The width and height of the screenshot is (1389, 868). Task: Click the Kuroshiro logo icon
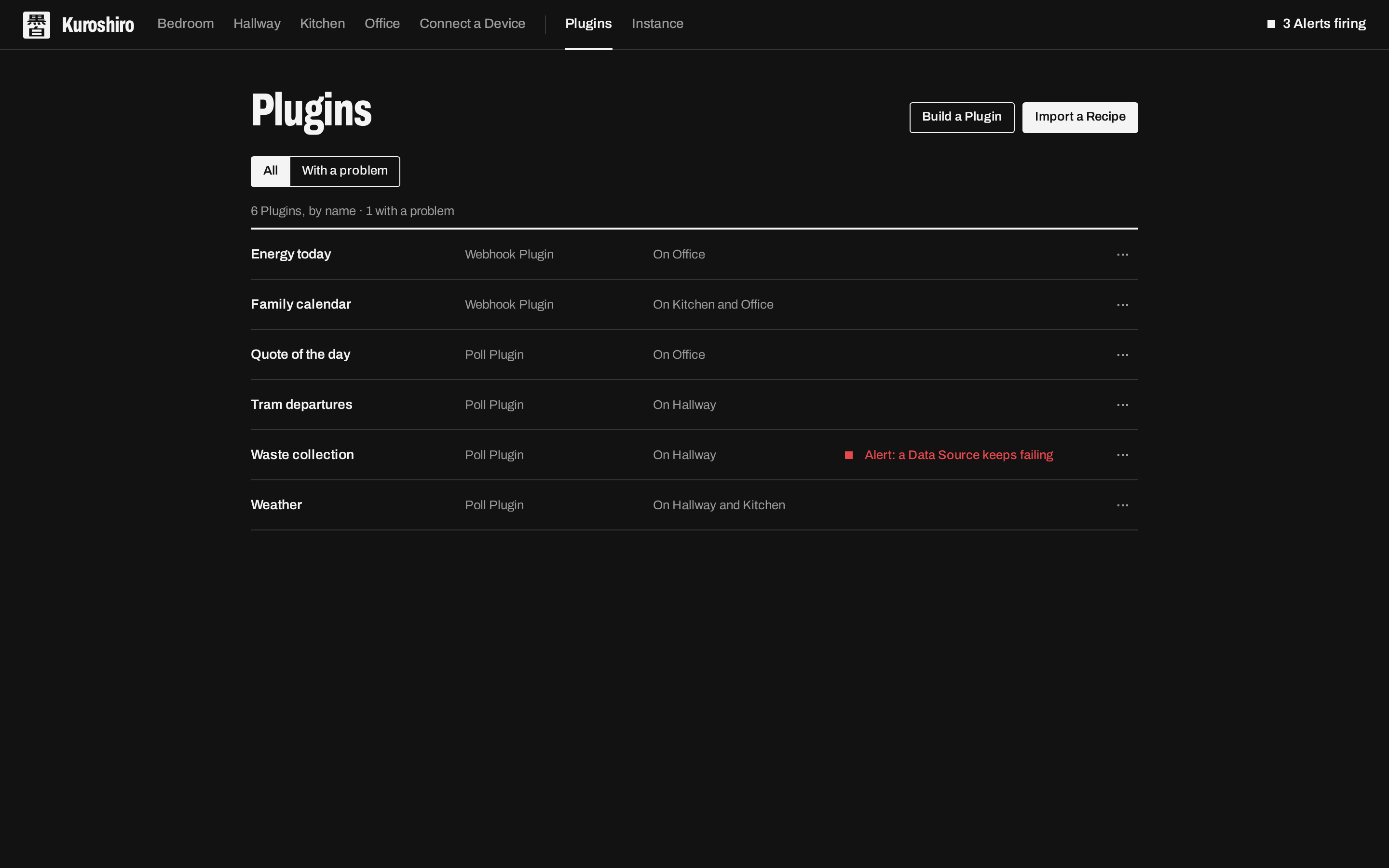point(36,25)
